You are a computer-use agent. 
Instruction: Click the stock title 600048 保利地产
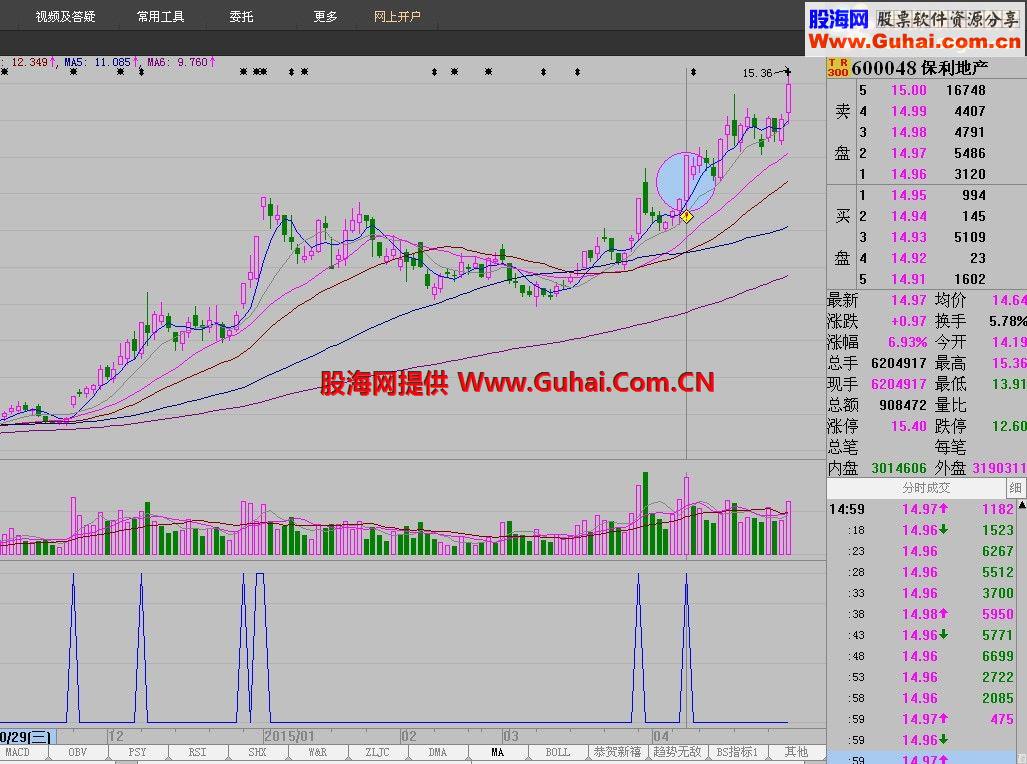[x=920, y=67]
